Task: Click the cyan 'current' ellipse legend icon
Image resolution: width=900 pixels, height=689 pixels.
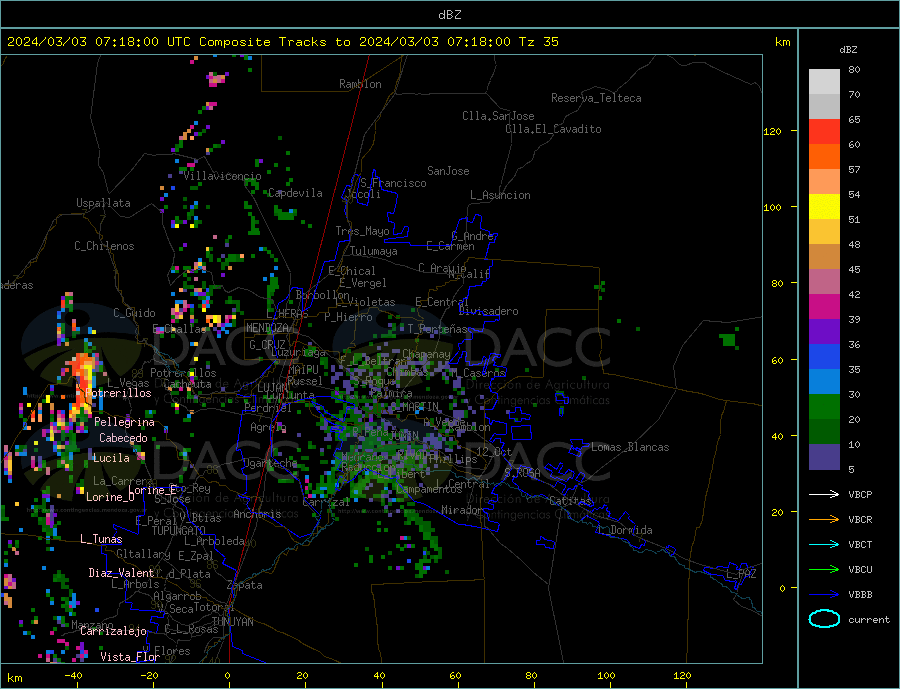Action: [824, 619]
